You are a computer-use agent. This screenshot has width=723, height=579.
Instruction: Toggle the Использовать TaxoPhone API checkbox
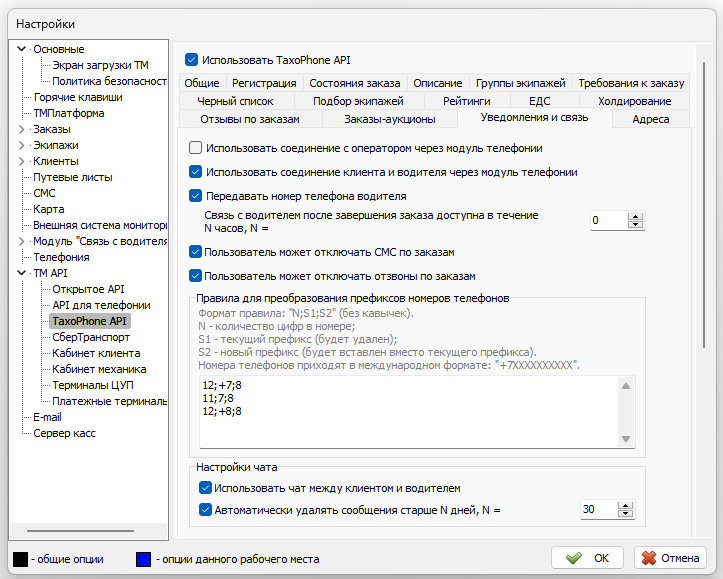[191, 60]
